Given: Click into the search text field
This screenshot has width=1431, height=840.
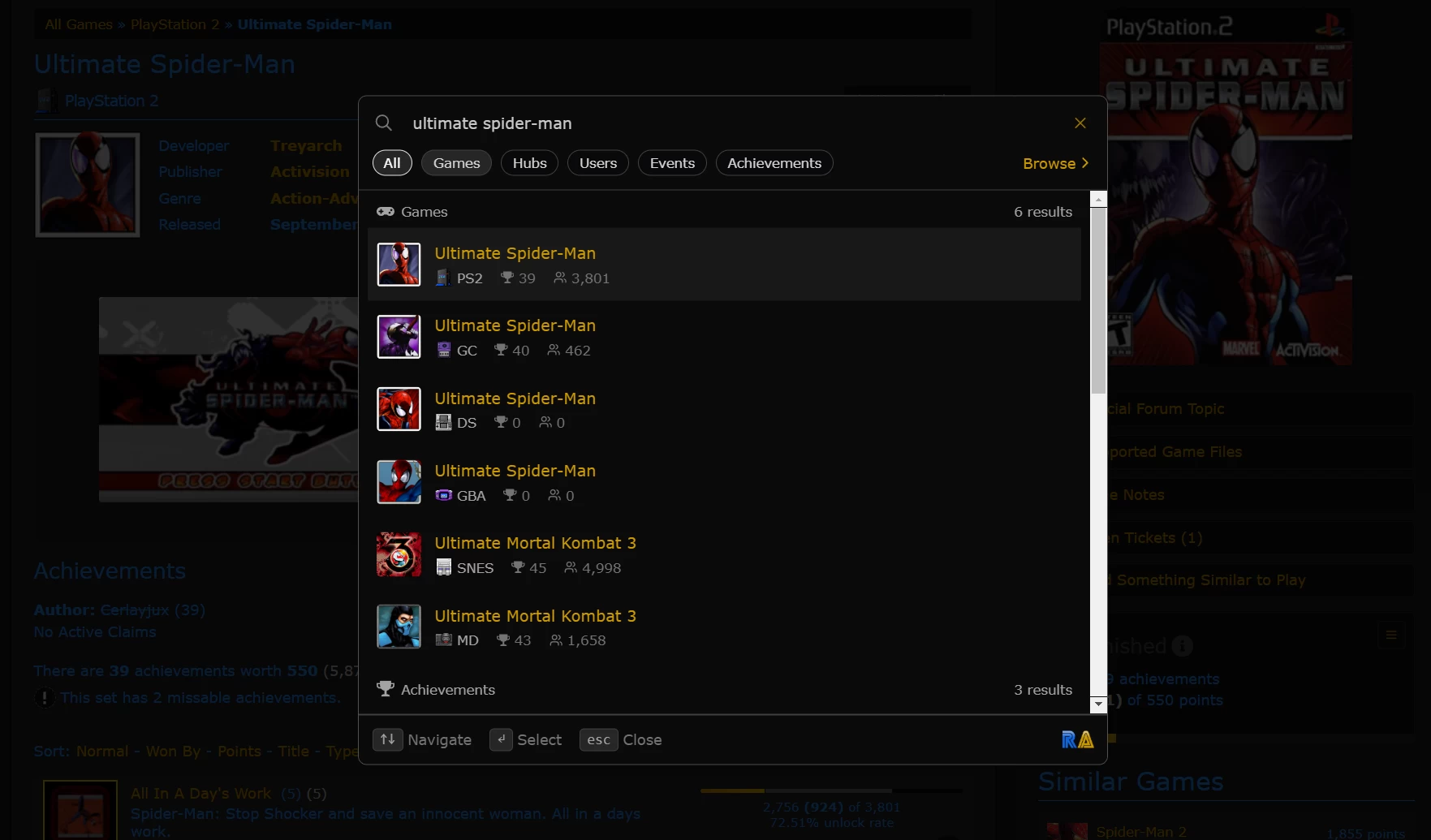Looking at the screenshot, I should coord(731,123).
